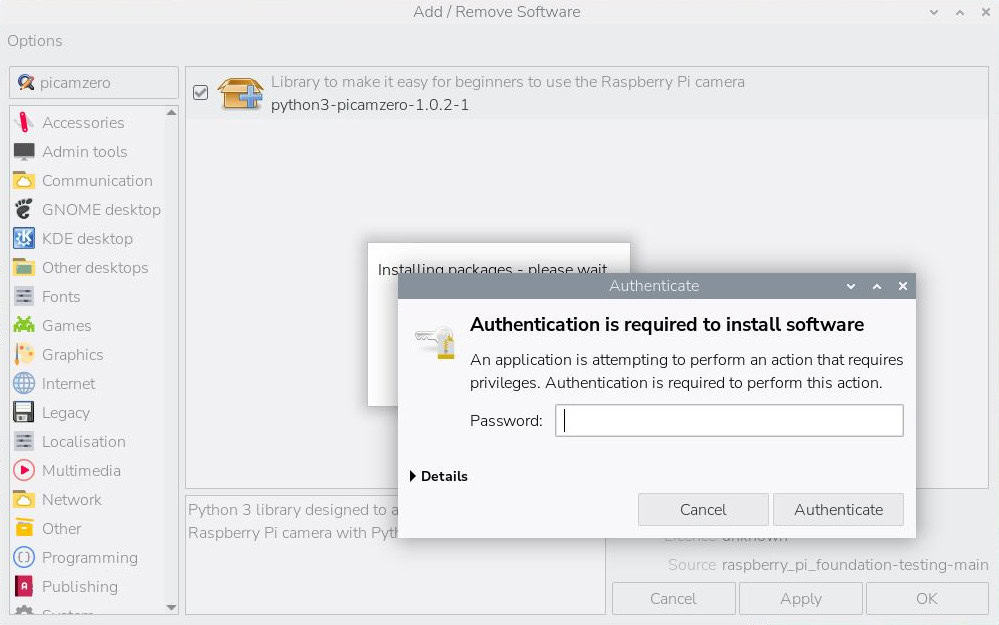Select the KDE desktop category icon
999x625 pixels.
[x=25, y=238]
